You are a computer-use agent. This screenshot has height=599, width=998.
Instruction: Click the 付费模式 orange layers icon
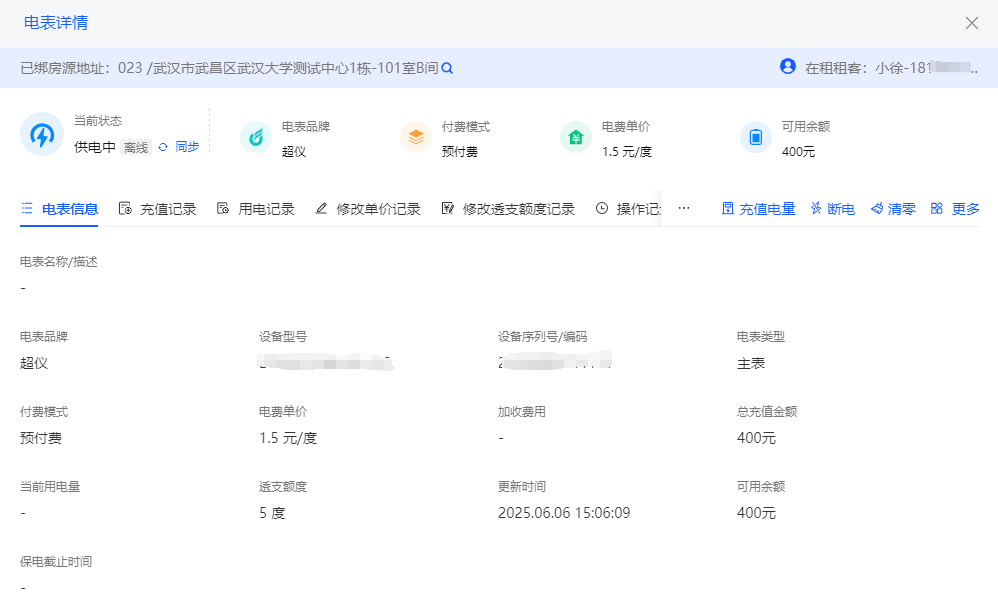point(416,137)
